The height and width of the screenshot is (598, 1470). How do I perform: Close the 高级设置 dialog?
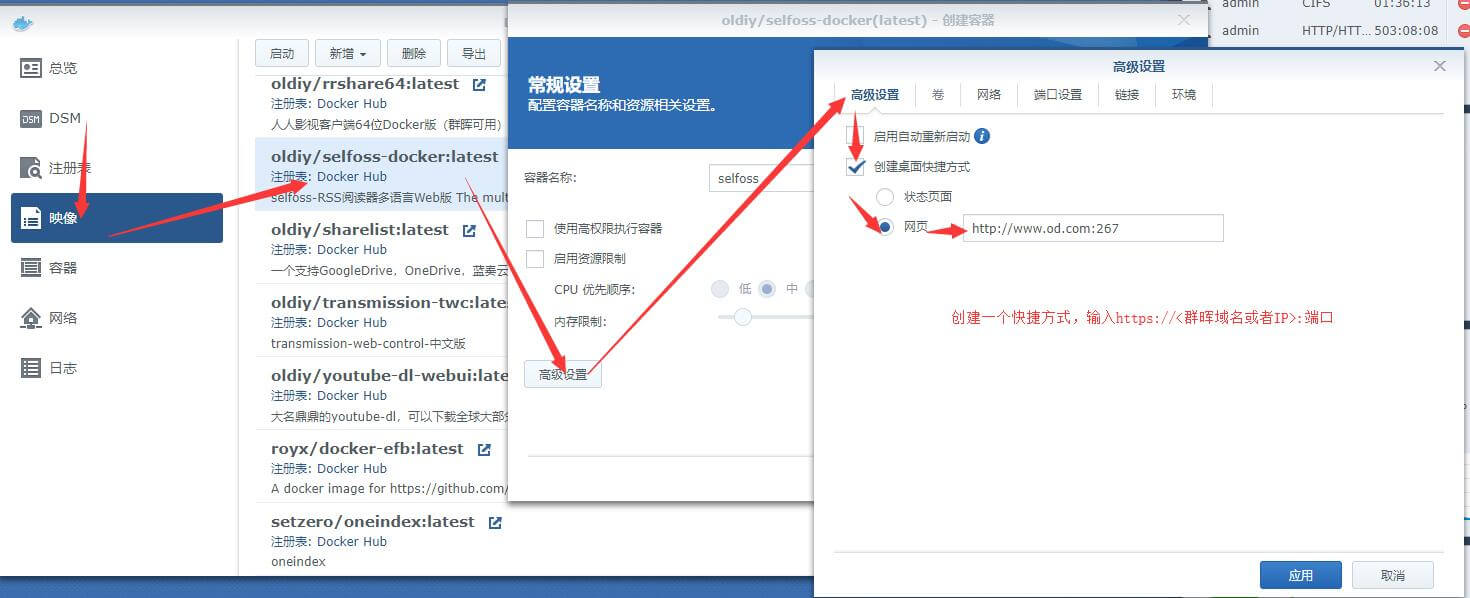[1440, 66]
